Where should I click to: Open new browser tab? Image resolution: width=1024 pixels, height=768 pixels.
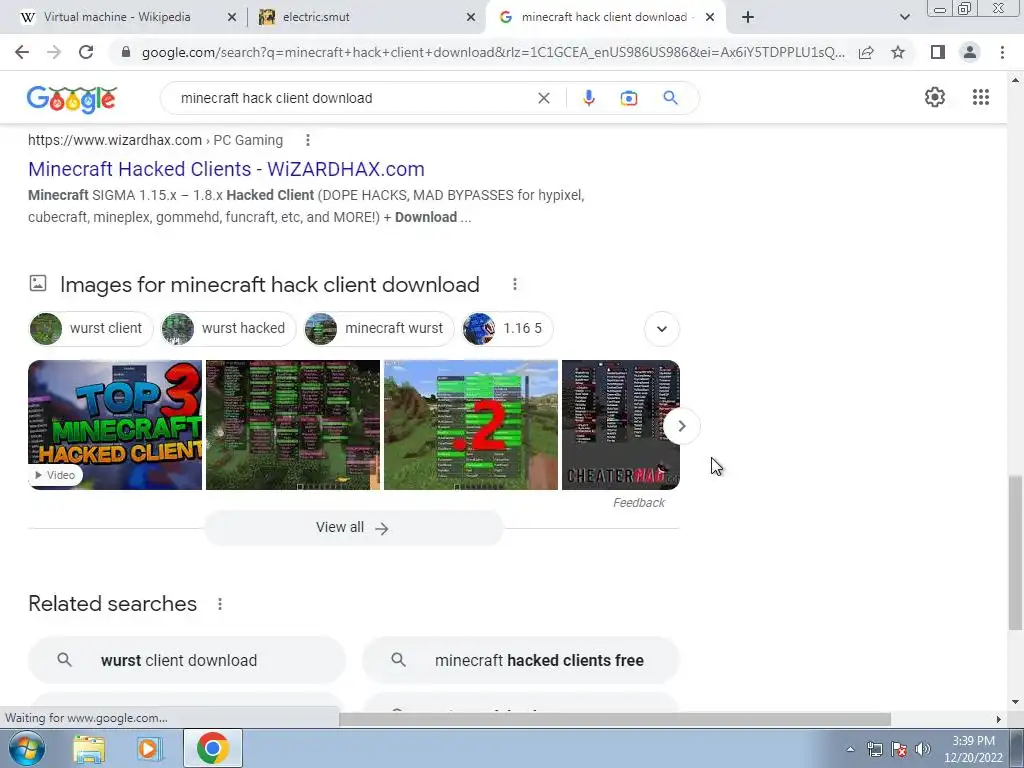[748, 17]
